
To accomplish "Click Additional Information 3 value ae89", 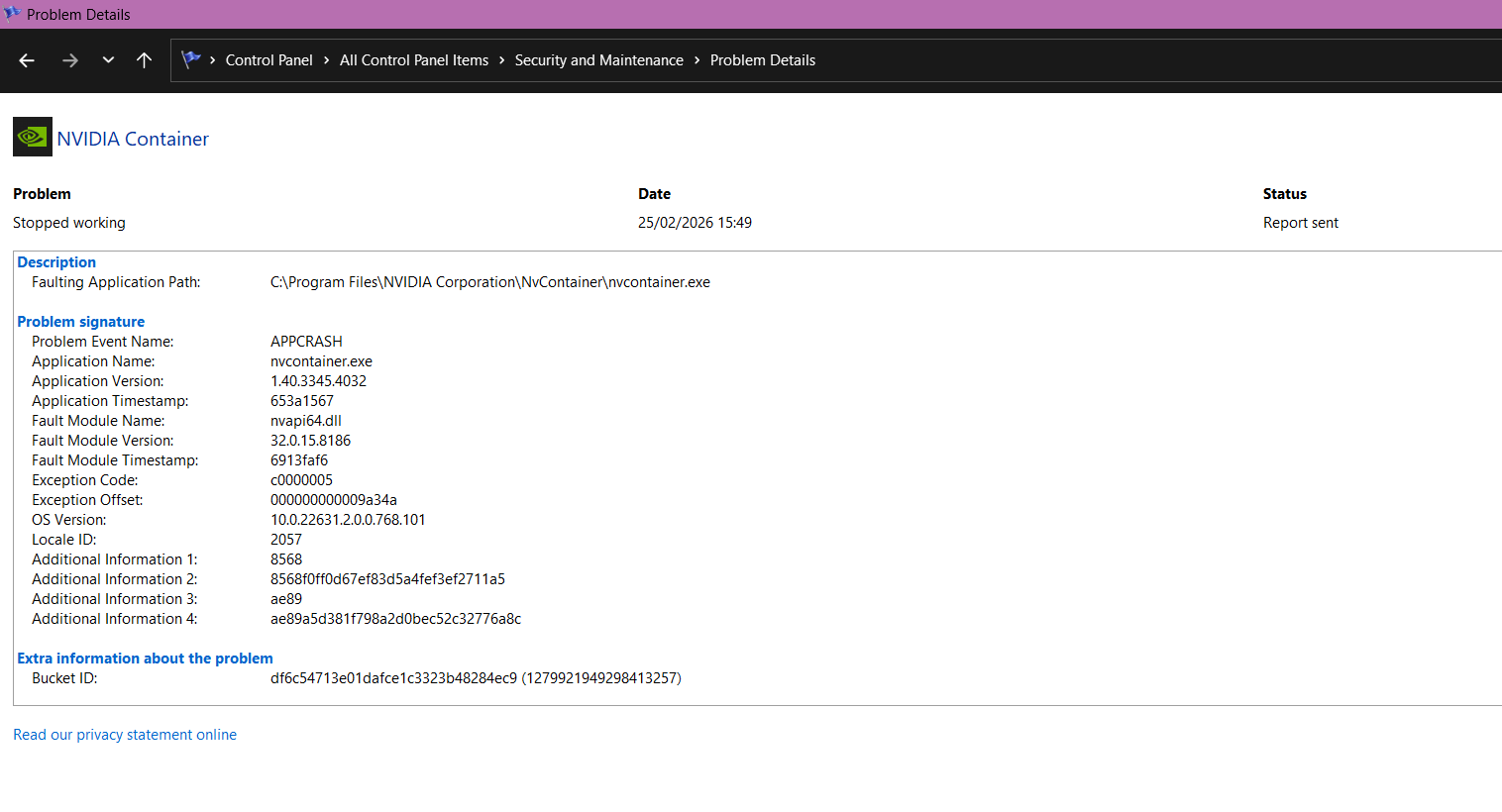I will click(x=286, y=599).
